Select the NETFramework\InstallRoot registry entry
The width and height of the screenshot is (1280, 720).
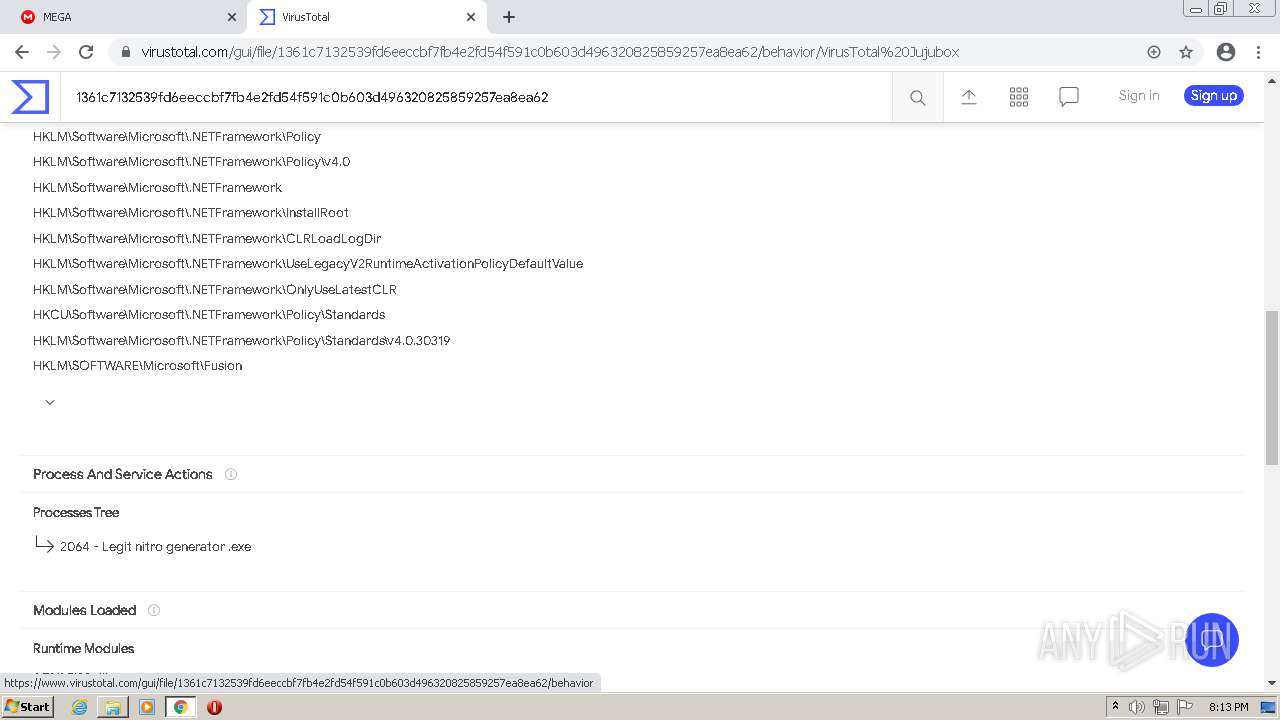(190, 213)
